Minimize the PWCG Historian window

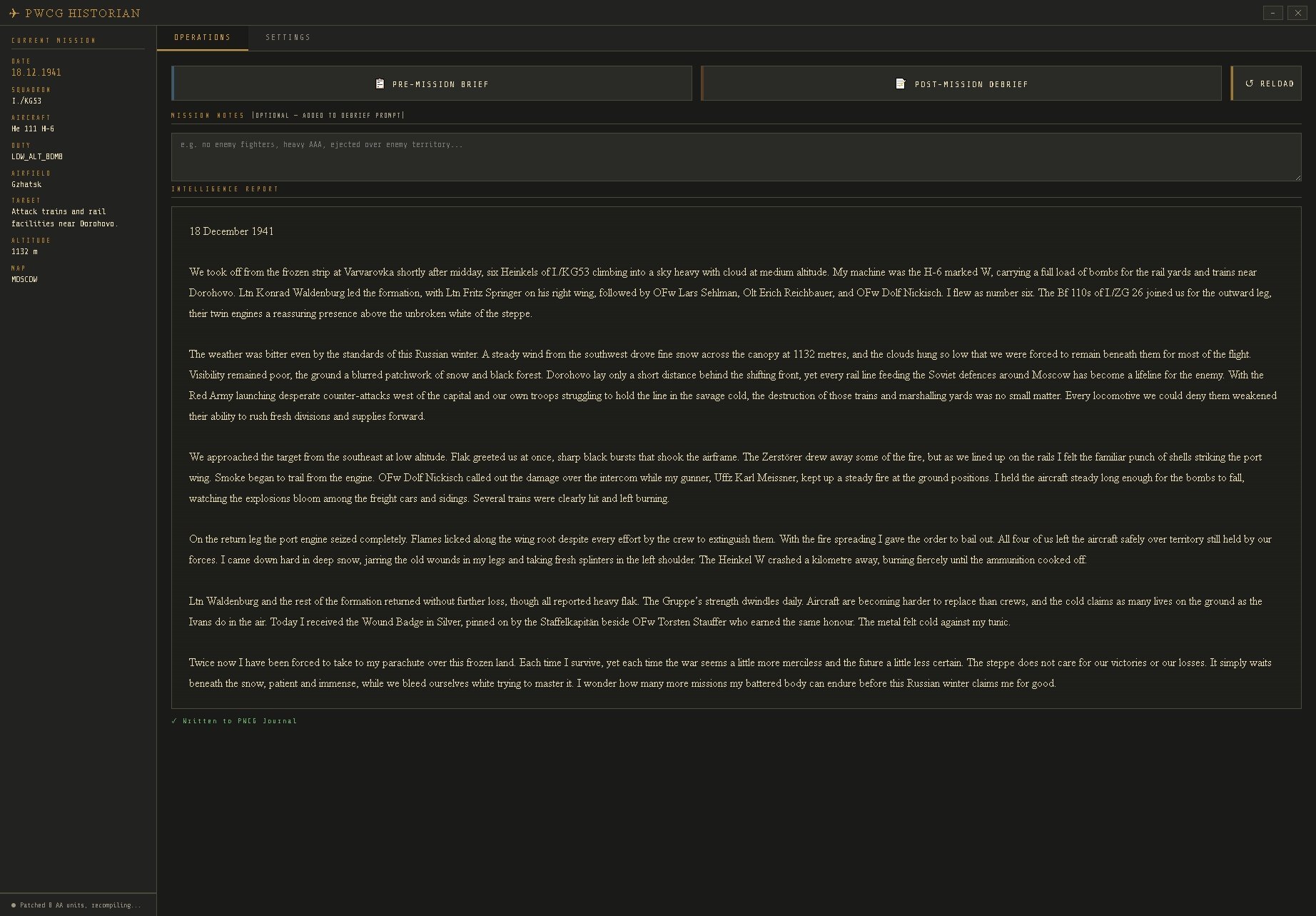1272,13
